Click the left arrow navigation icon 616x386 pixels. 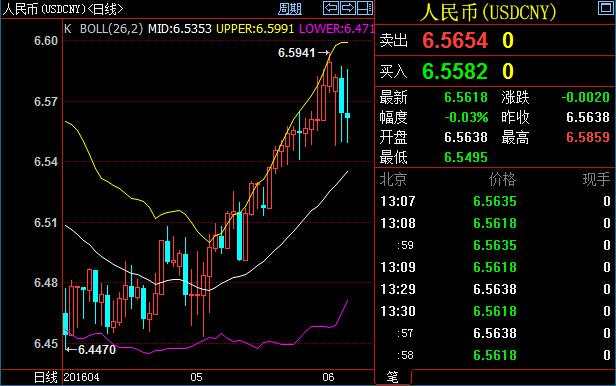[x=331, y=7]
